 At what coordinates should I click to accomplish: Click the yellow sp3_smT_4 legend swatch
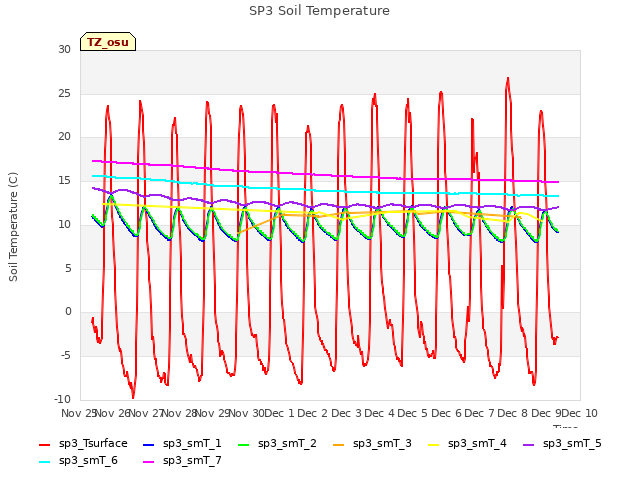(x=433, y=444)
